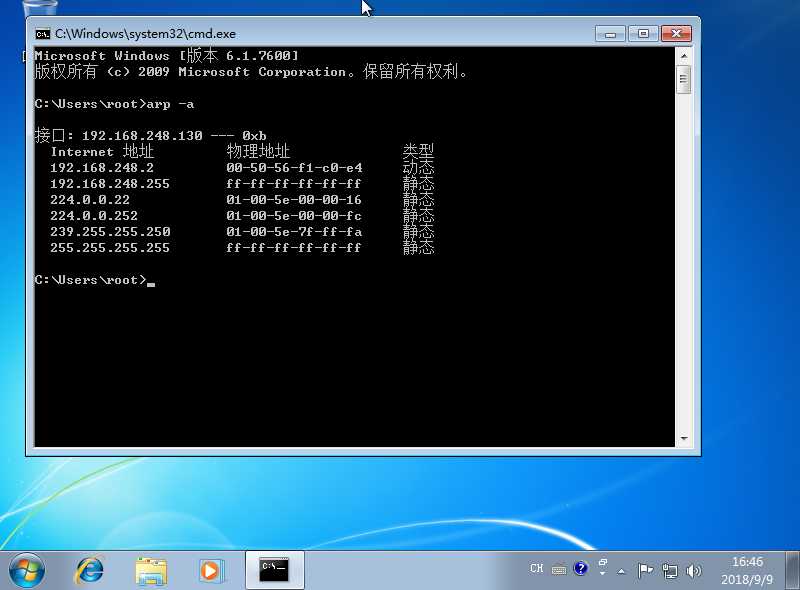This screenshot has height=590, width=800.
Task: Click the 2009 Microsoft Corporation copyright line
Action: (x=251, y=71)
